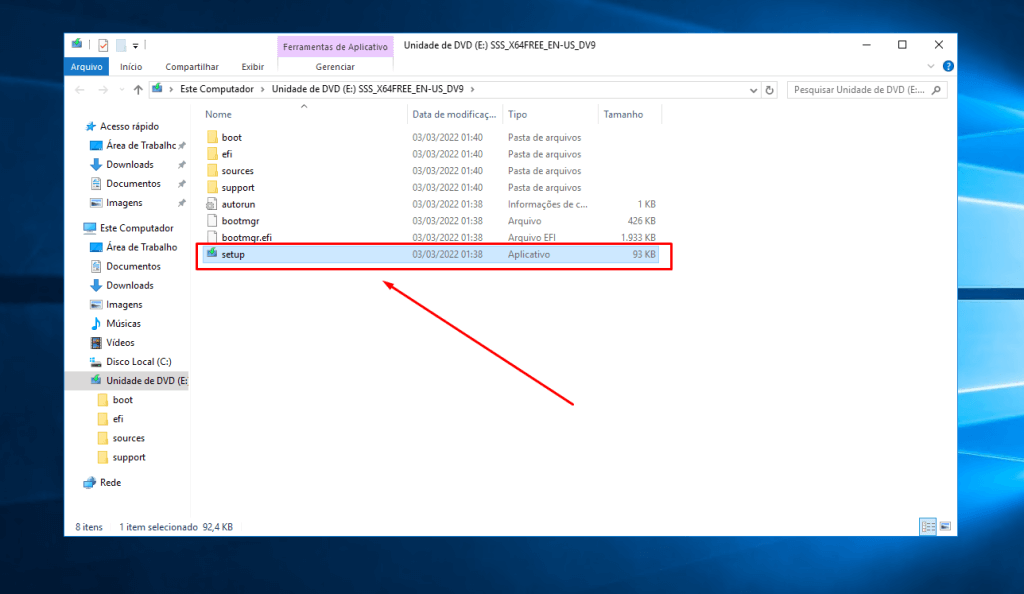Switch to the Compartilhar ribbon tab
Viewport: 1024px width, 594px height.
coord(192,67)
